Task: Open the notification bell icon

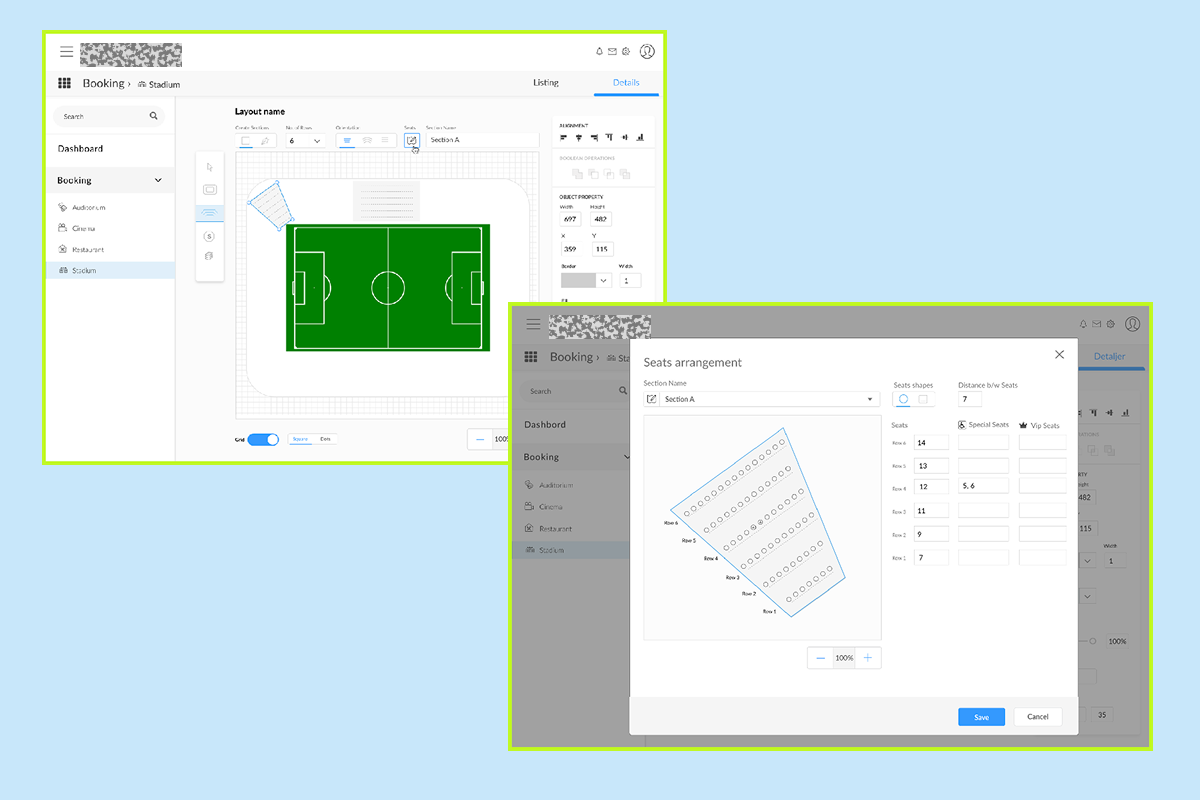Action: 599,51
